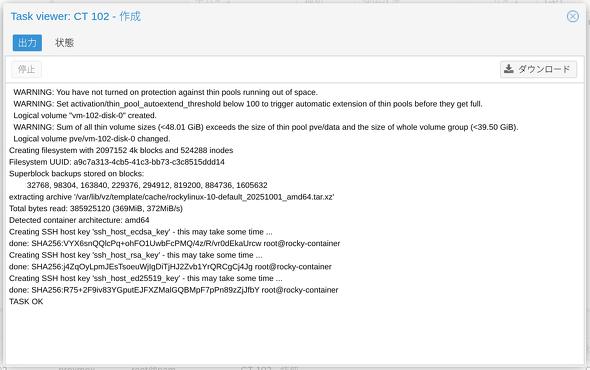Select the TASK OK log line
The width and height of the screenshot is (590, 370).
click(26, 301)
